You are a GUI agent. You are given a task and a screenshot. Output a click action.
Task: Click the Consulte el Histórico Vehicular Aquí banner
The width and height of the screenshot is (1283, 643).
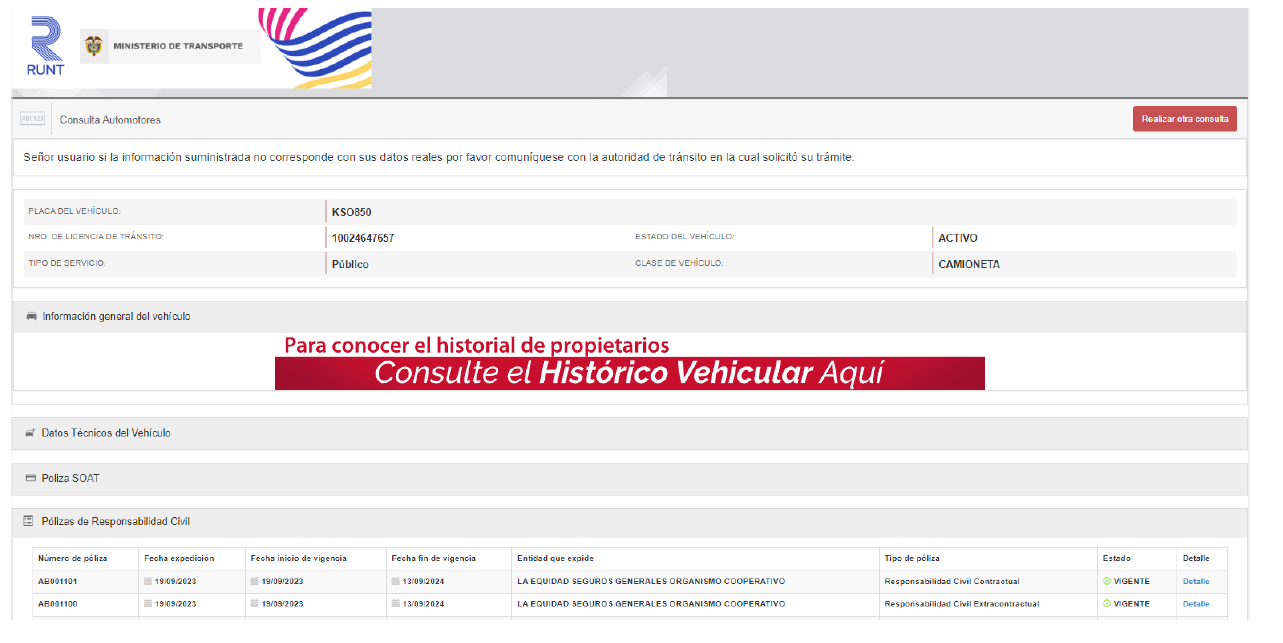point(629,373)
